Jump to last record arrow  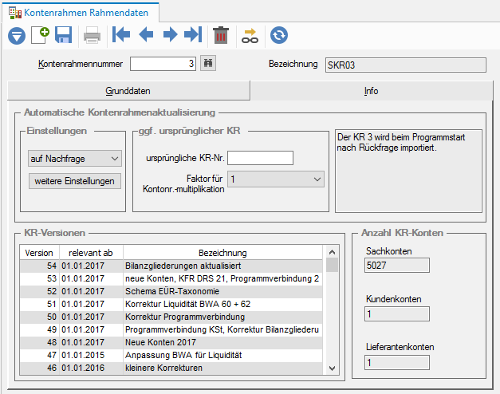[x=193, y=35]
